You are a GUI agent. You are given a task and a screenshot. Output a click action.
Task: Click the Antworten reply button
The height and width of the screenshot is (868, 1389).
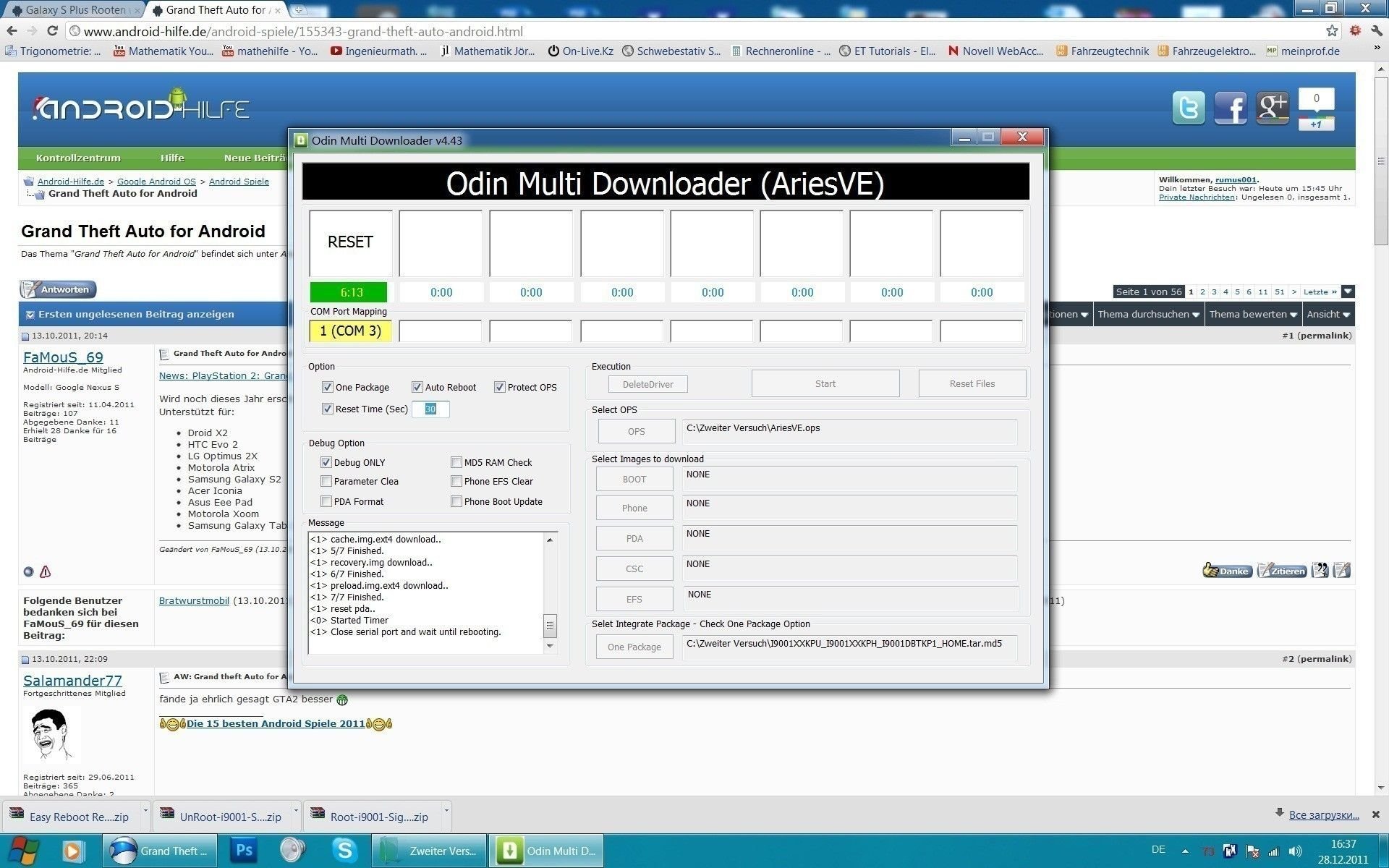[59, 289]
